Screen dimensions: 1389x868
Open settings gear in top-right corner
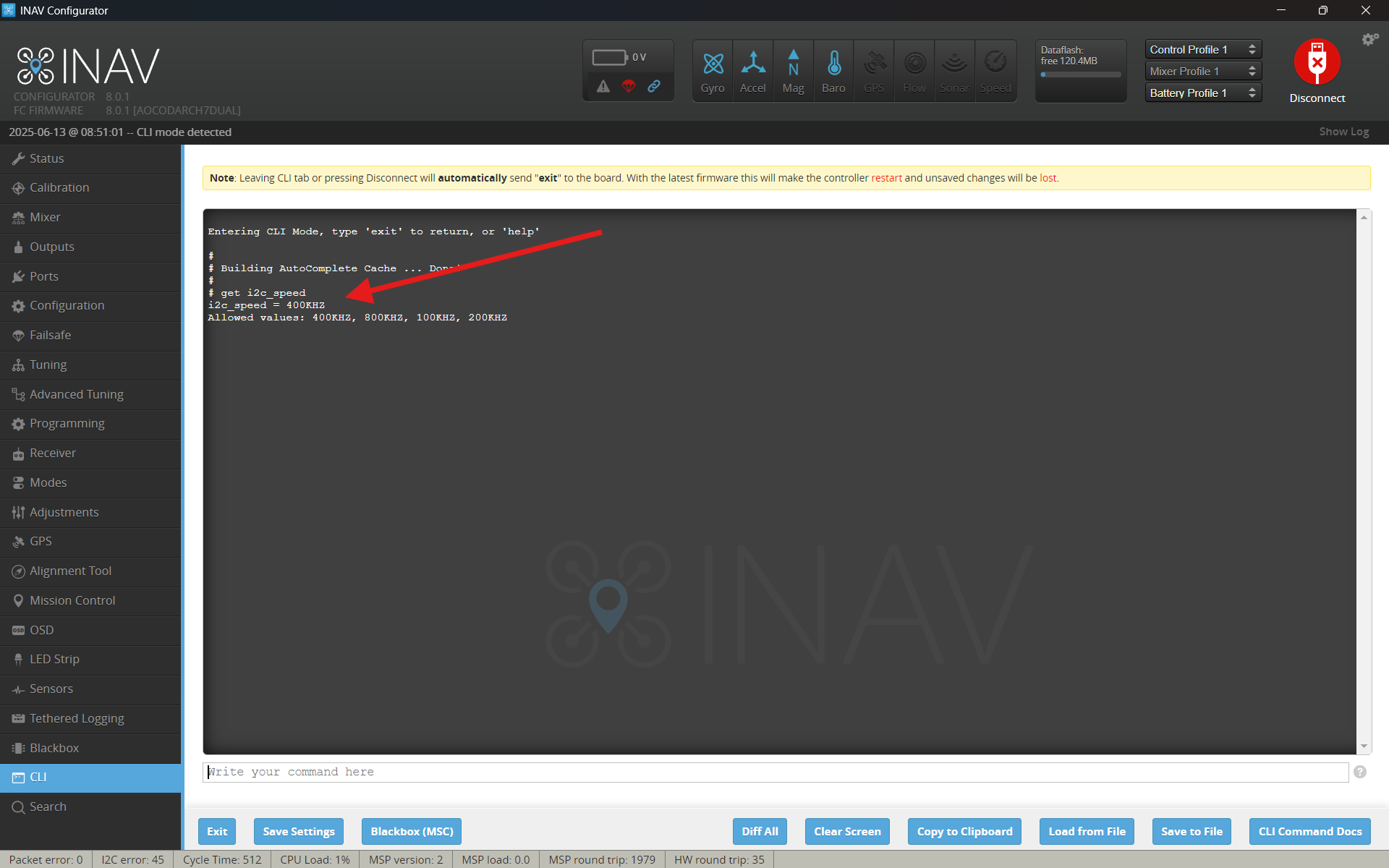[x=1369, y=40]
